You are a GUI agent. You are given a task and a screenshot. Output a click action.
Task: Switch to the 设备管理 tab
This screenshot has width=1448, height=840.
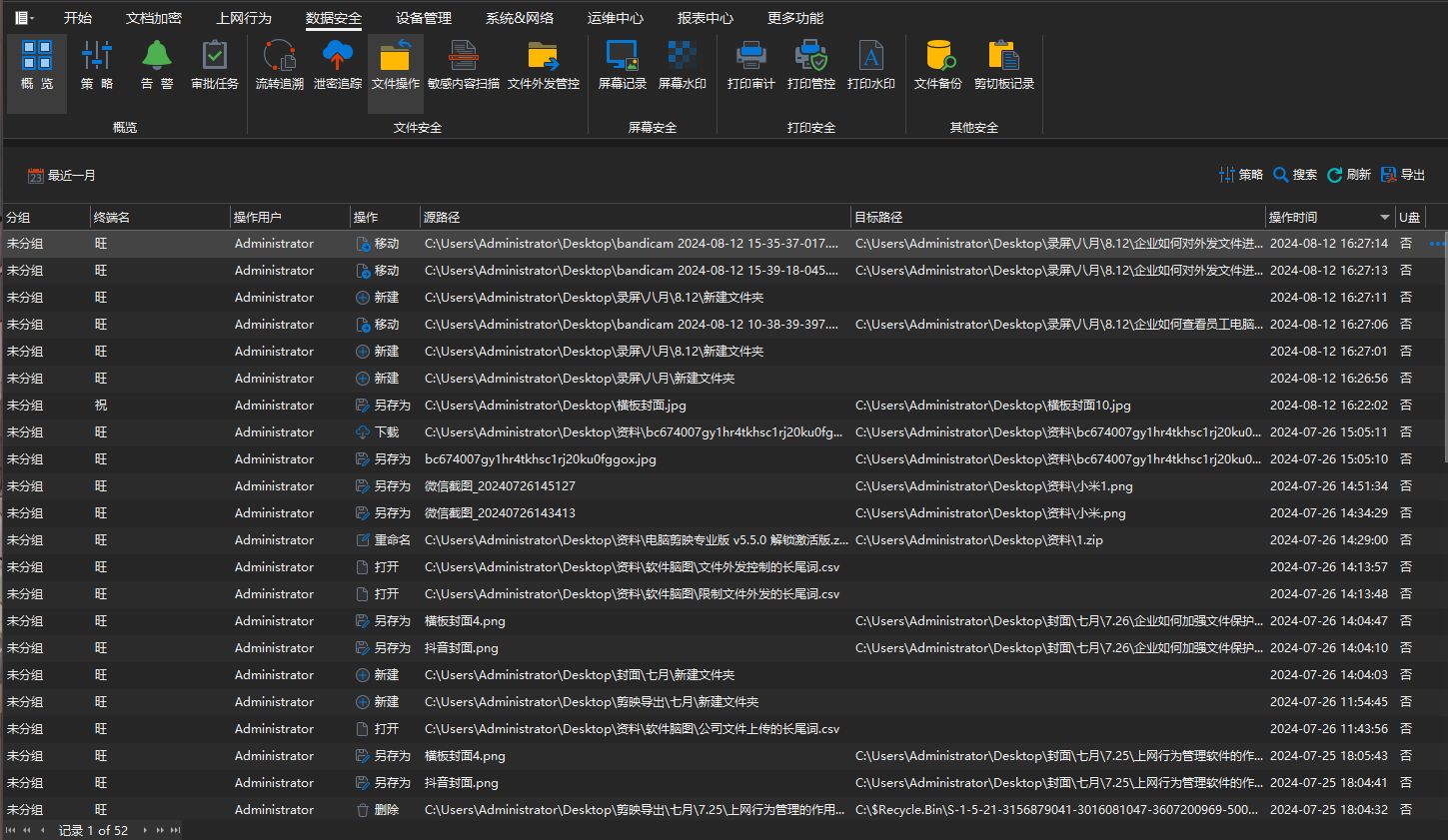point(424,18)
